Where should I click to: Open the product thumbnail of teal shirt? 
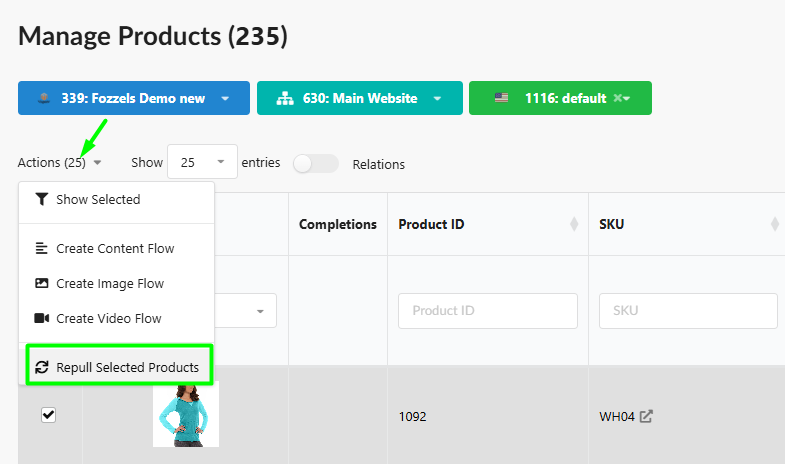(x=186, y=414)
